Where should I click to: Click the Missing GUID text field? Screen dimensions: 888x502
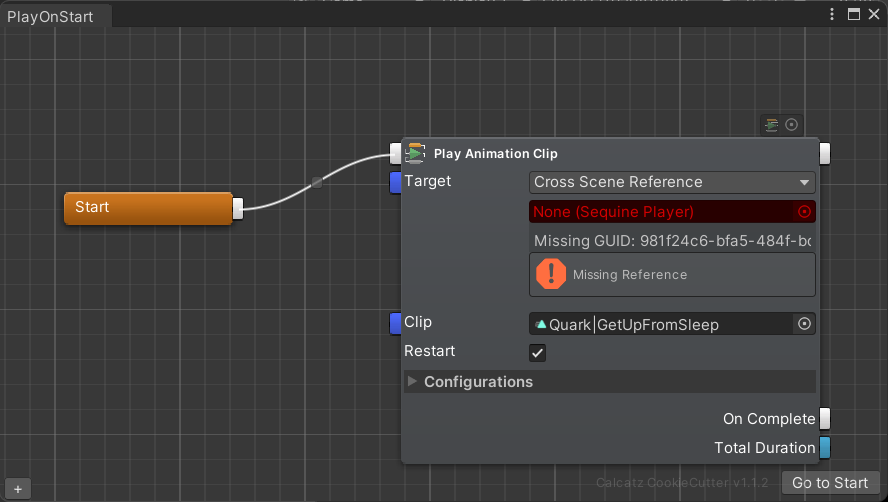coord(671,241)
